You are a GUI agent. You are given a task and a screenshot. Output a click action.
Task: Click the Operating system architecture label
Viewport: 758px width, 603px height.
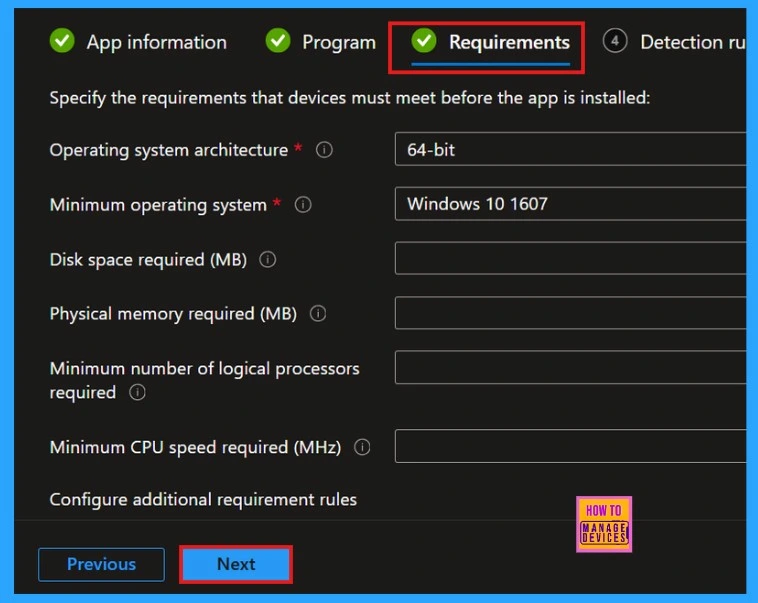click(x=169, y=150)
